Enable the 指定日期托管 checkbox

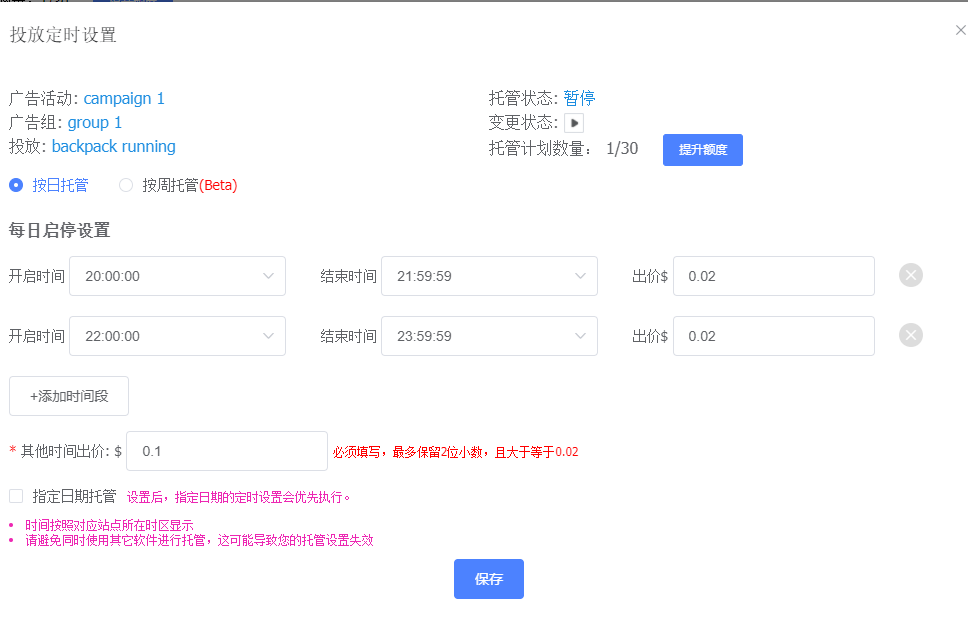click(15, 495)
